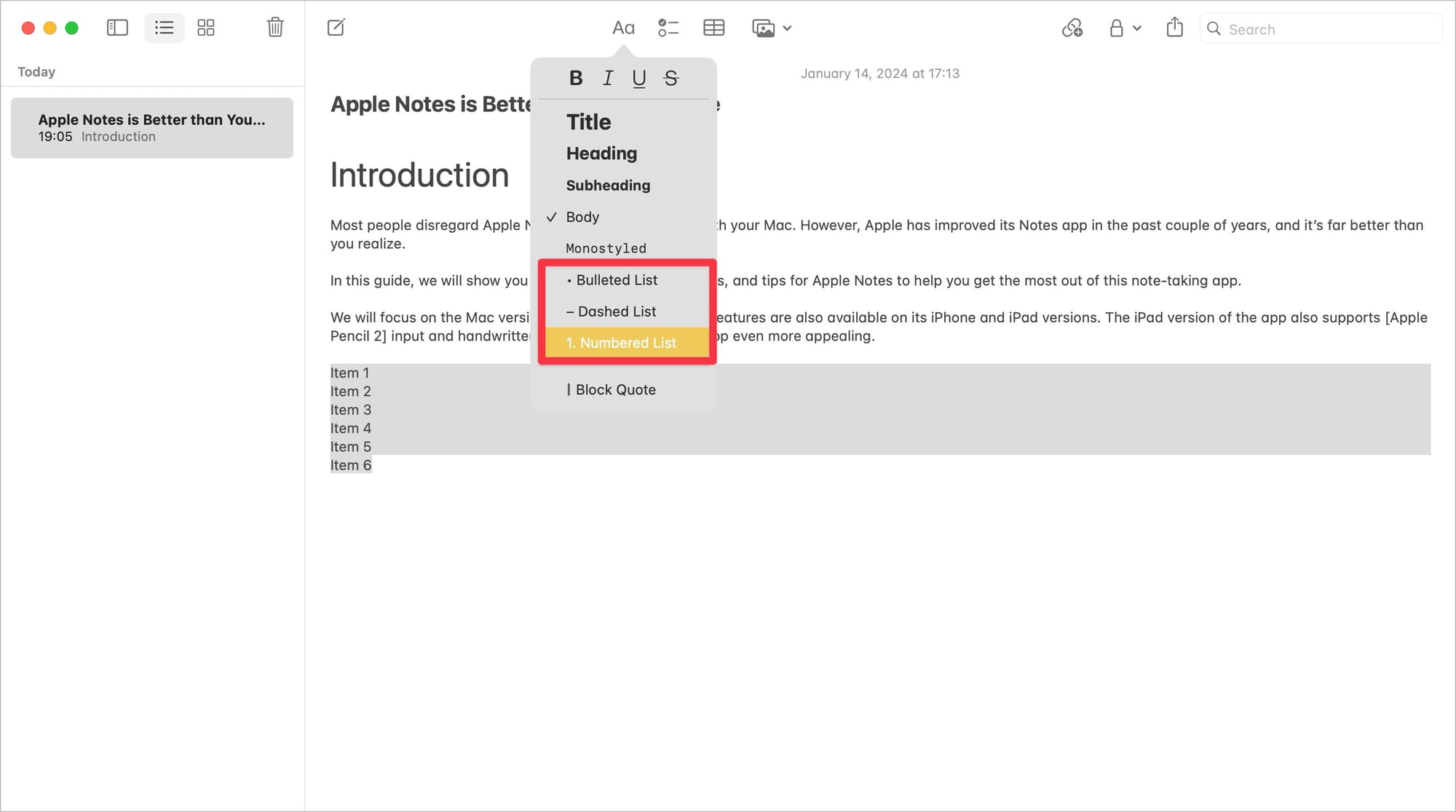
Task: Toggle bold formatting in the popup
Action: click(x=576, y=78)
